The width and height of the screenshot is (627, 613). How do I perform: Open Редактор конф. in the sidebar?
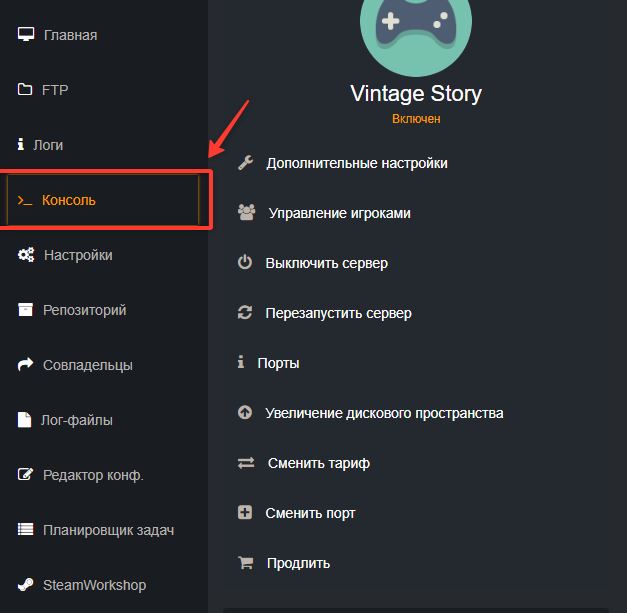click(x=93, y=475)
